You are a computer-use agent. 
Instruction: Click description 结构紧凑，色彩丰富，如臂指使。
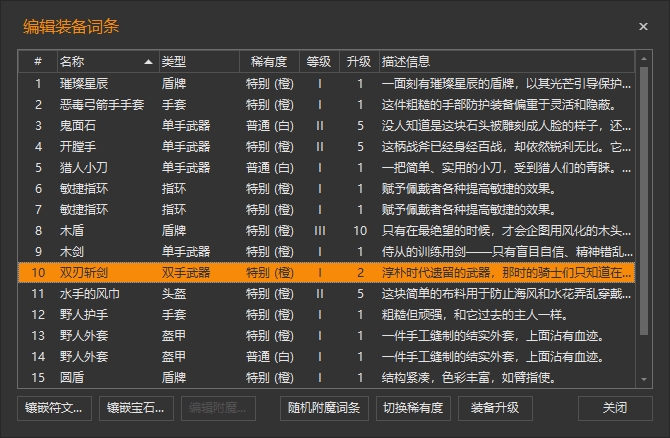tap(469, 377)
